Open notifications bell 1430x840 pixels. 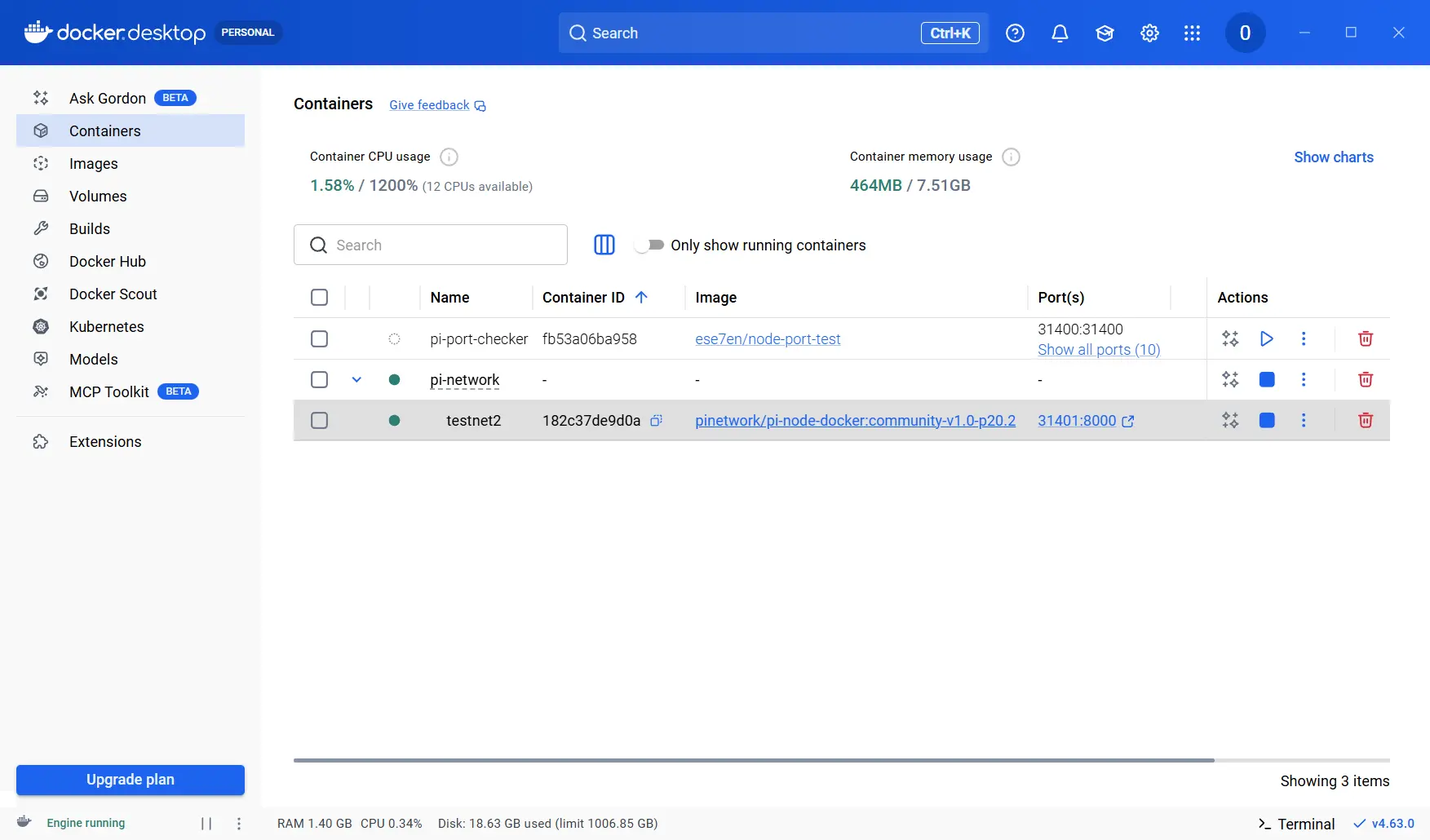coord(1060,33)
